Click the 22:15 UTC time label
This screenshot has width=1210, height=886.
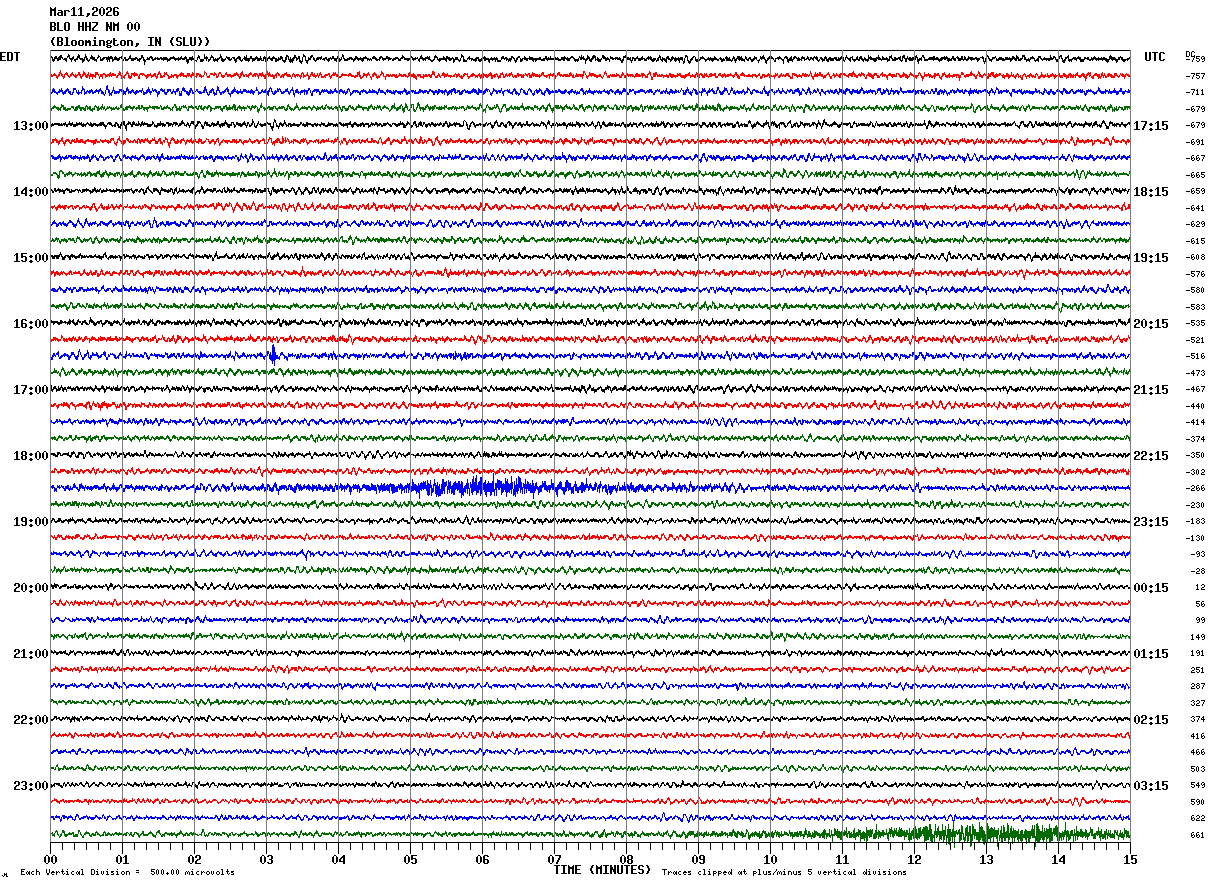(x=1151, y=456)
